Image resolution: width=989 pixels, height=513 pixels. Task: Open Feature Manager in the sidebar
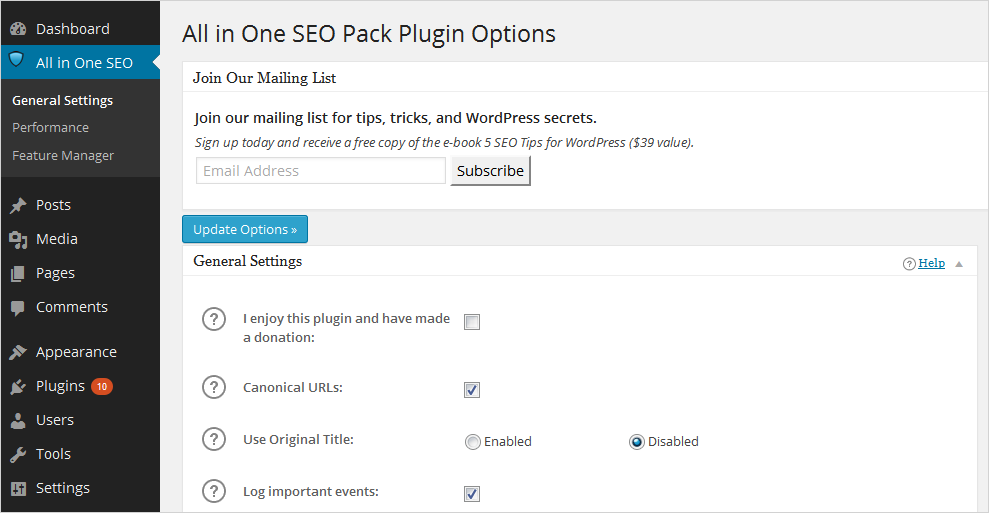(x=63, y=155)
